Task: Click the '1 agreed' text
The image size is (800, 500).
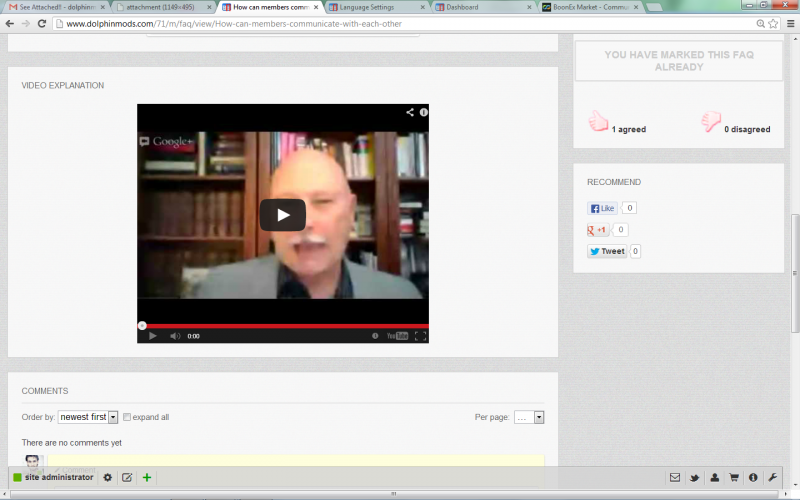Action: coord(629,129)
